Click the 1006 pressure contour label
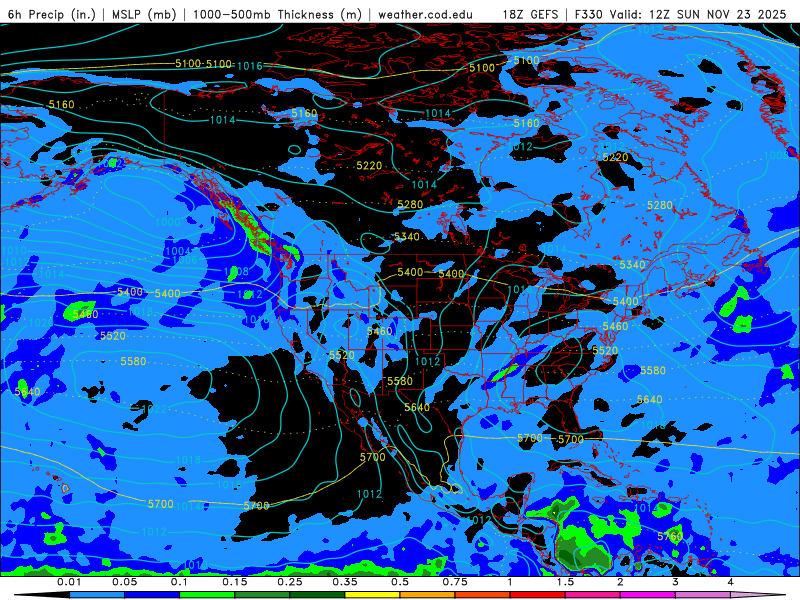 pos(184,260)
